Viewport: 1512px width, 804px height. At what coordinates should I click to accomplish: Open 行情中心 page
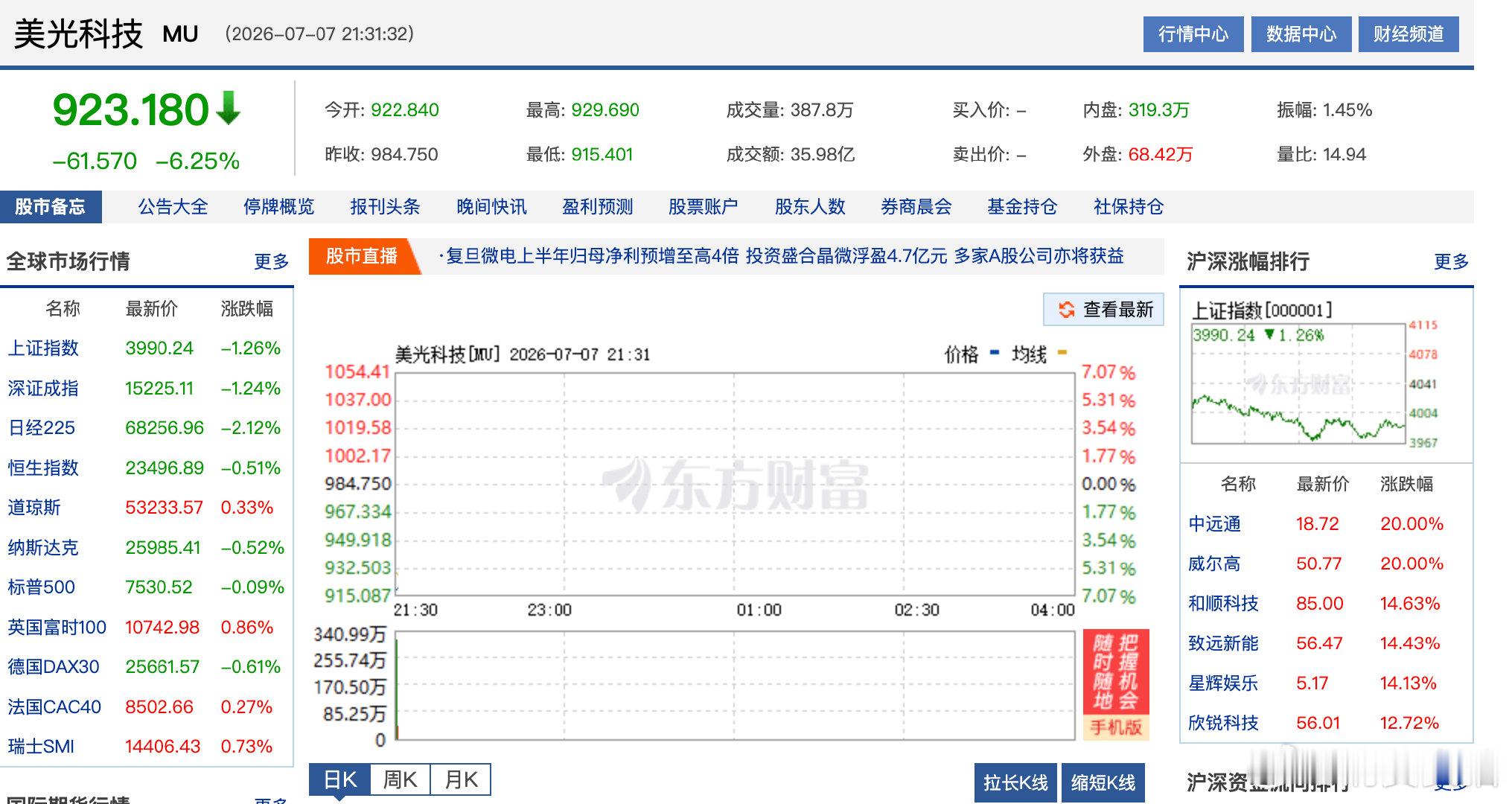pyautogui.click(x=1193, y=34)
